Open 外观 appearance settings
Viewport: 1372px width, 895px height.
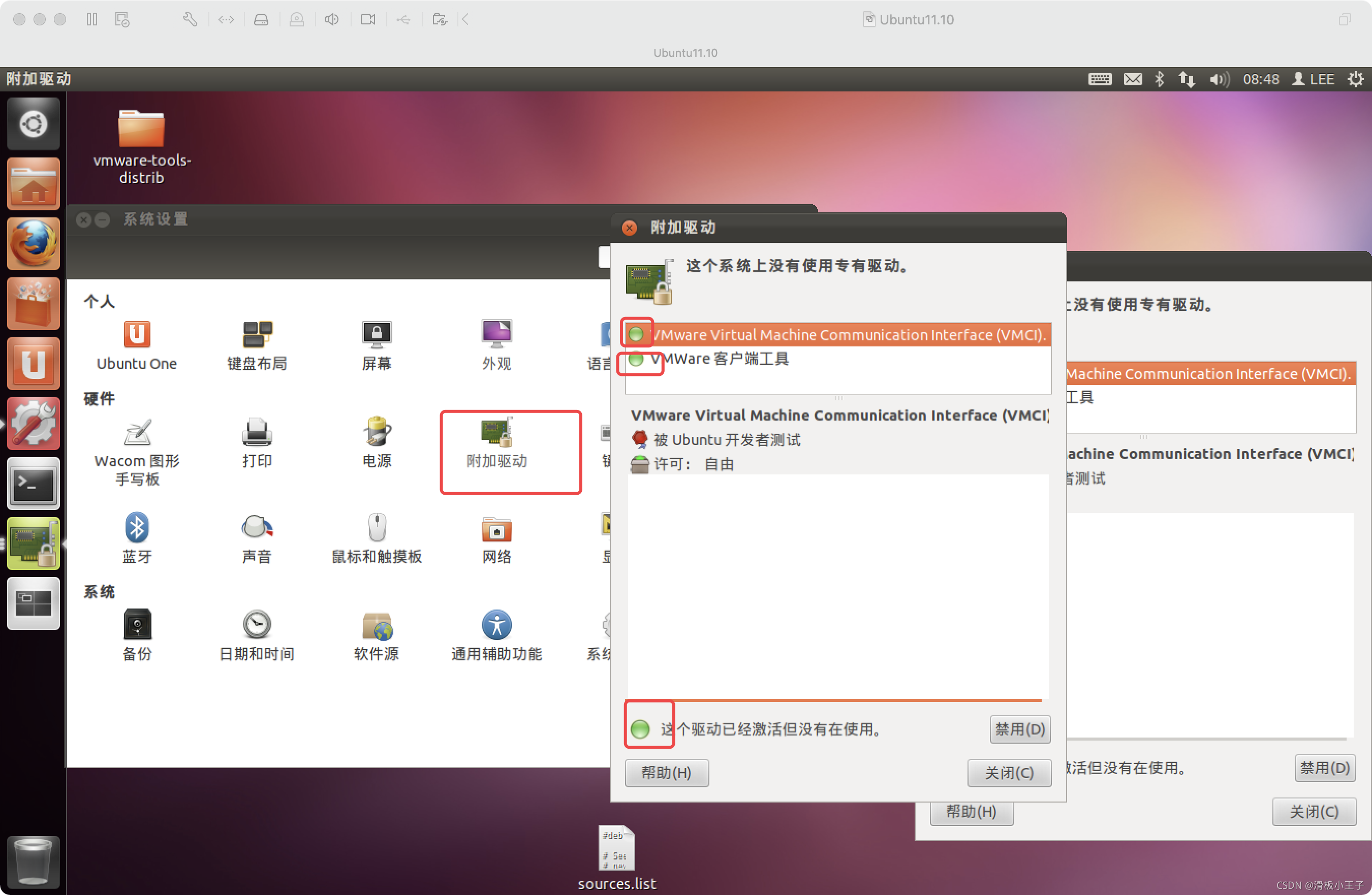click(x=496, y=345)
